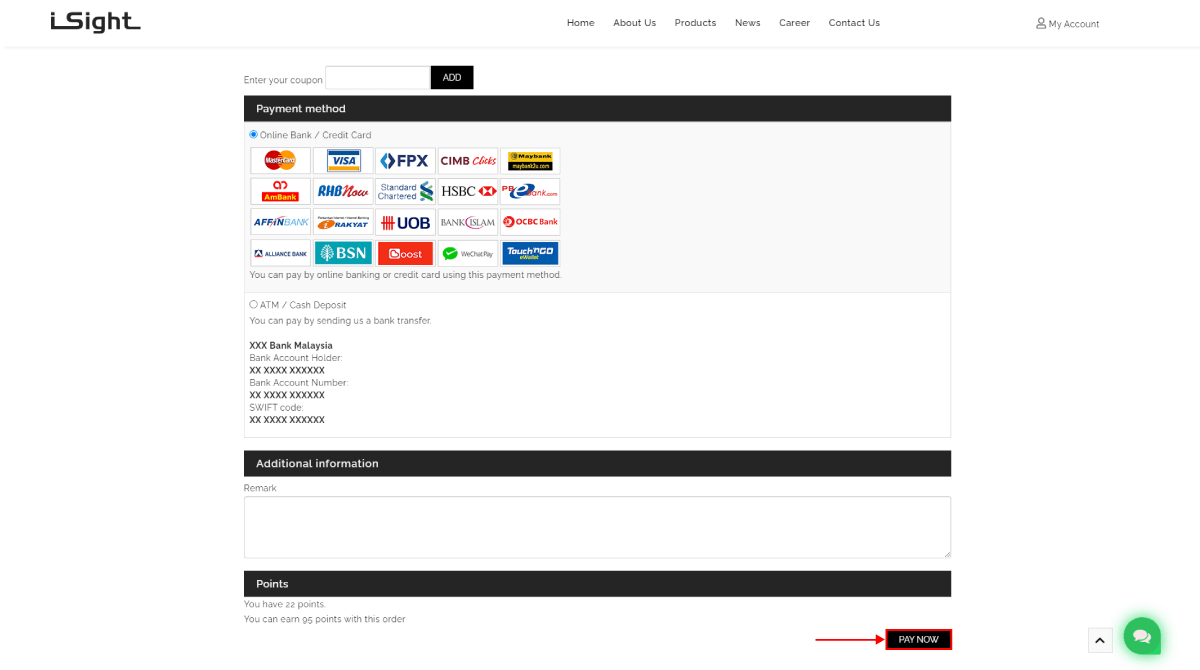This screenshot has width=1200, height=670.
Task: Open the Products menu item
Action: click(x=695, y=23)
